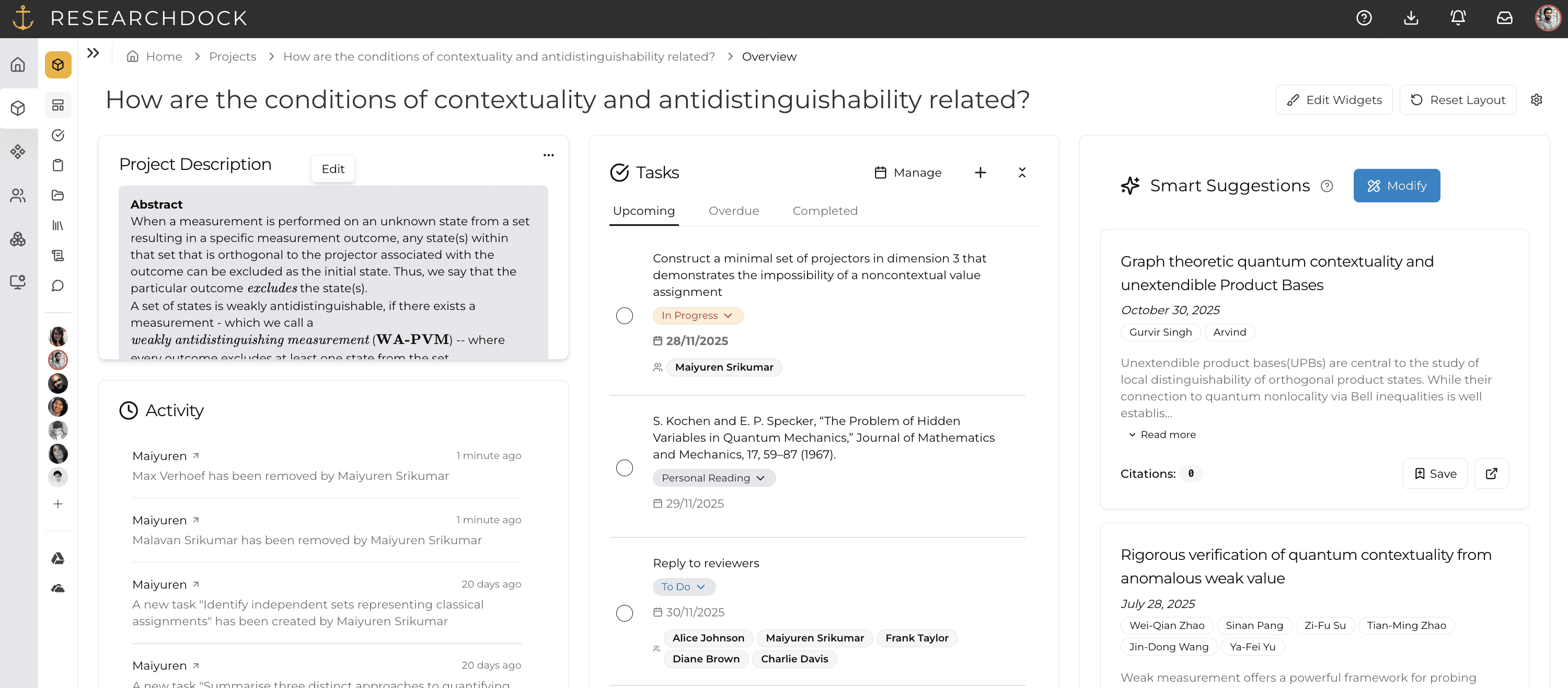
Task: Mark 'Construct a minimal set' task complete
Action: point(624,316)
